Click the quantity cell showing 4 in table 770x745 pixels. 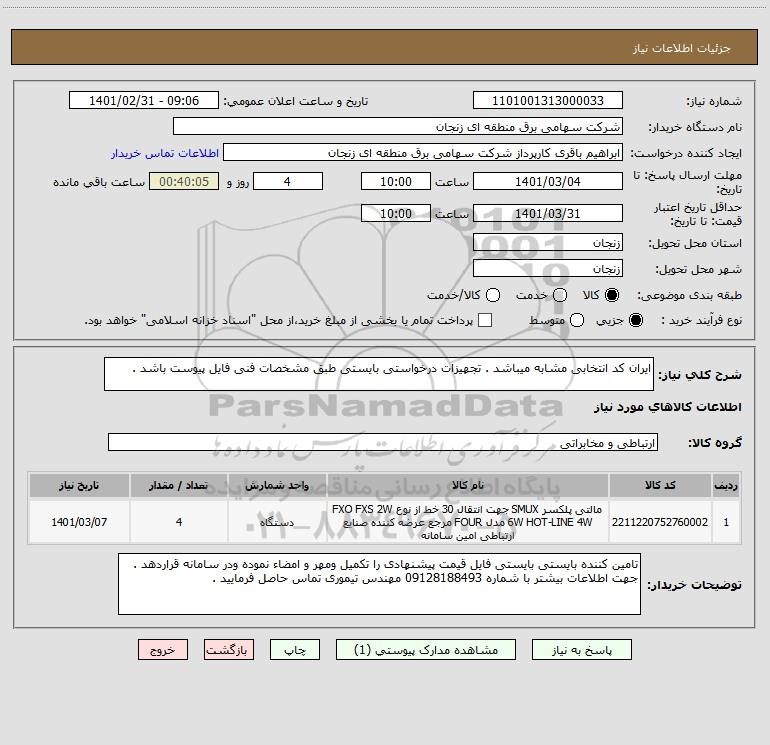[179, 522]
